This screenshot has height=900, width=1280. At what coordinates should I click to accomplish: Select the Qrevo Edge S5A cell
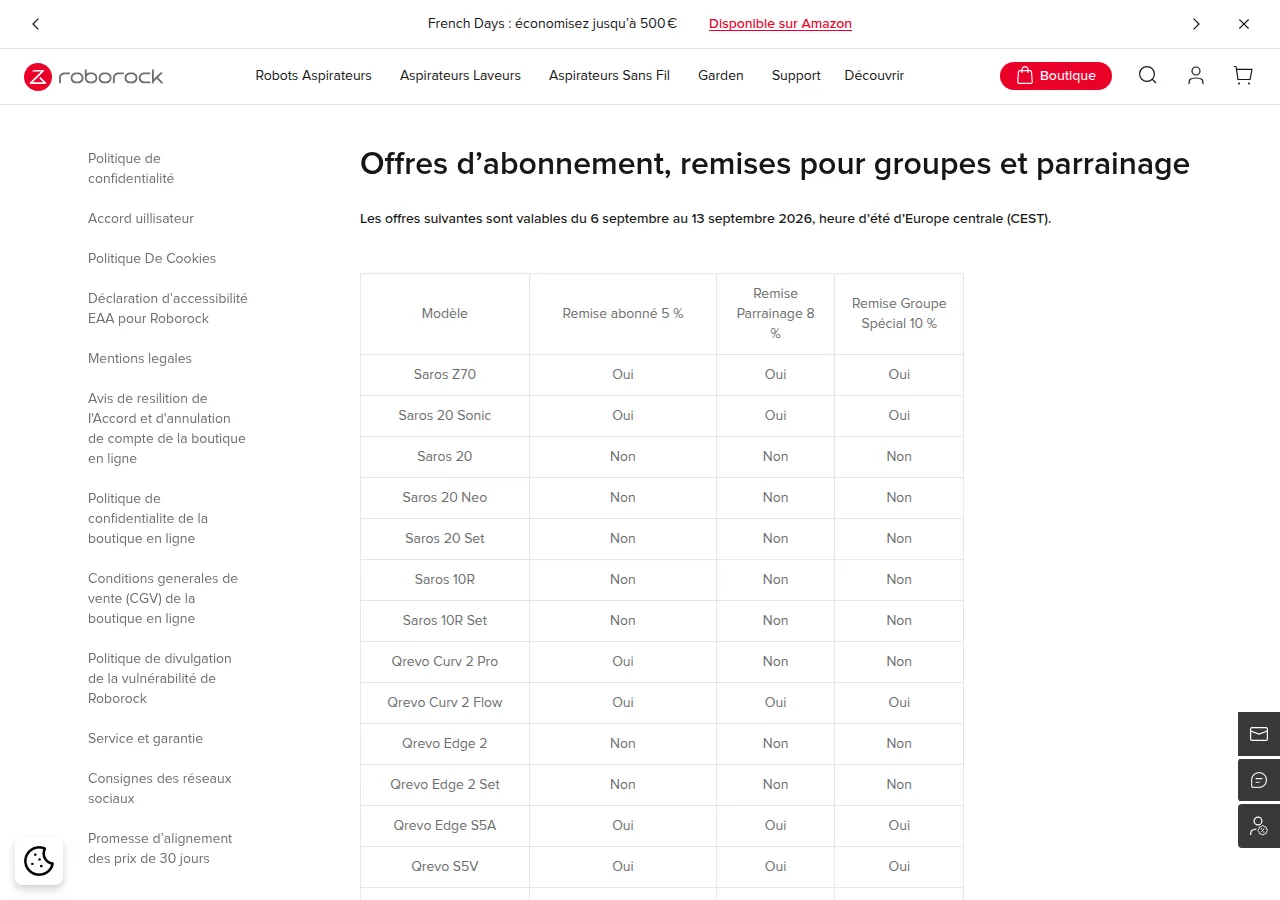tap(445, 825)
